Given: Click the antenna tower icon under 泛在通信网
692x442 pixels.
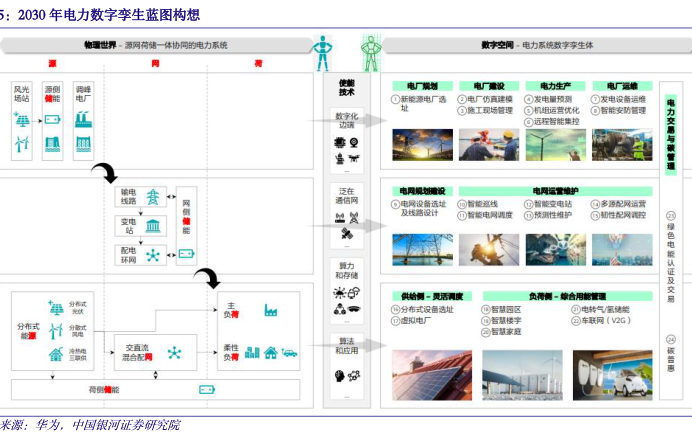Looking at the screenshot, I should pyautogui.click(x=354, y=217).
